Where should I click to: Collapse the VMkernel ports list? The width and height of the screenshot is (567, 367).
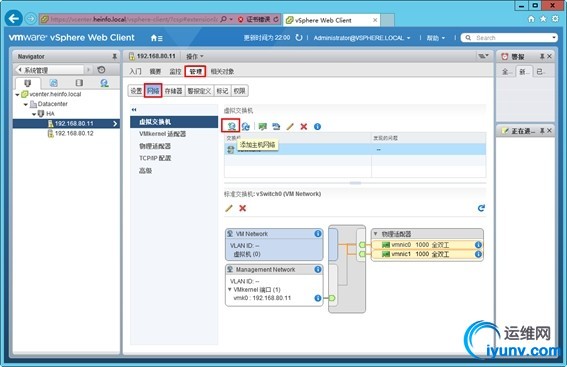[230, 290]
